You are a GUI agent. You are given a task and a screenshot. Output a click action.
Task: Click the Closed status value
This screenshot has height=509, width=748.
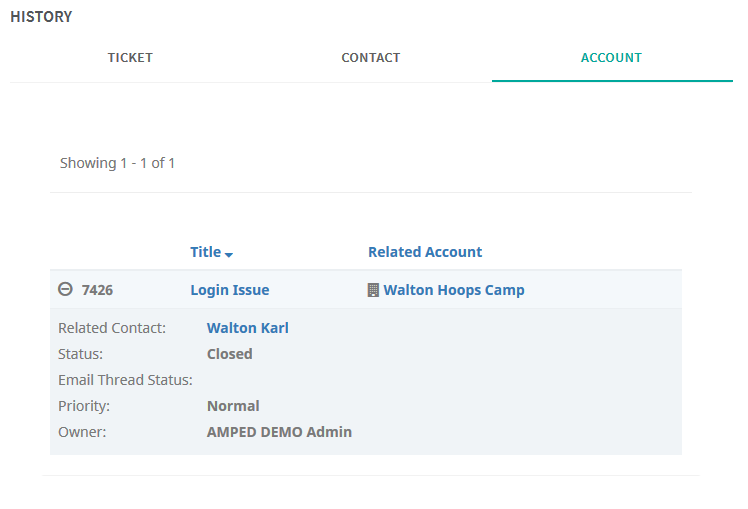[229, 354]
